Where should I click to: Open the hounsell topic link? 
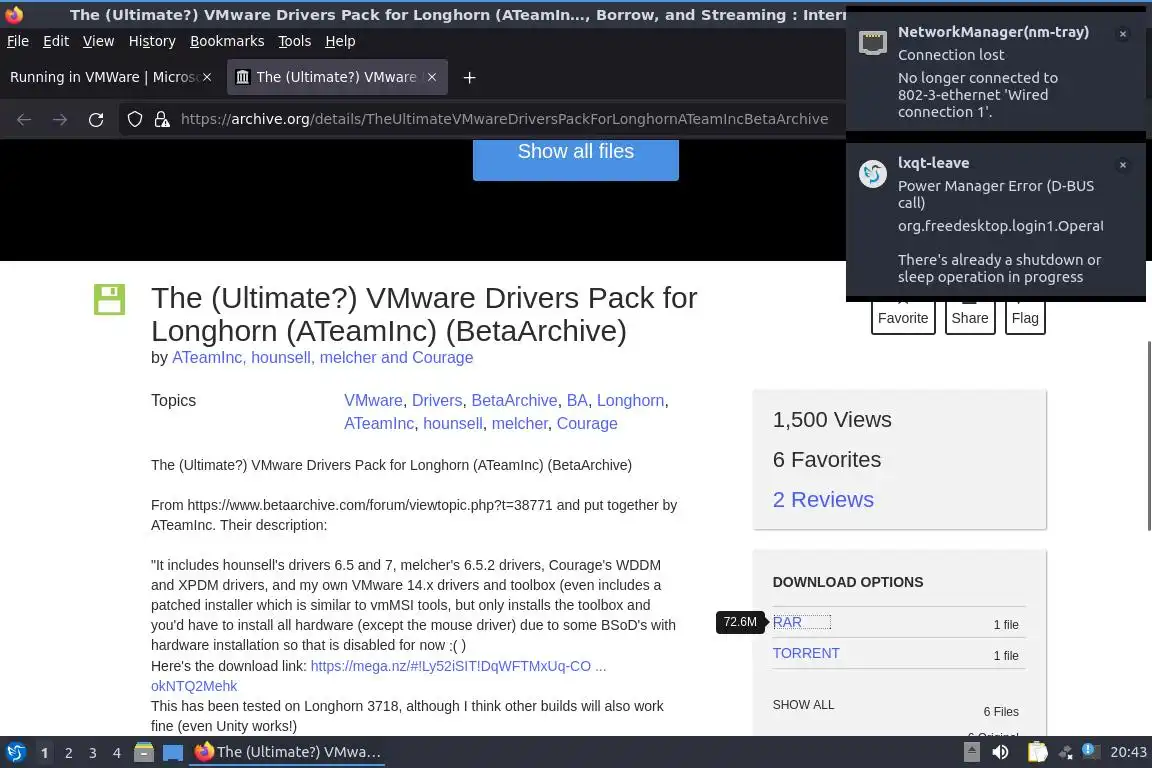click(453, 423)
